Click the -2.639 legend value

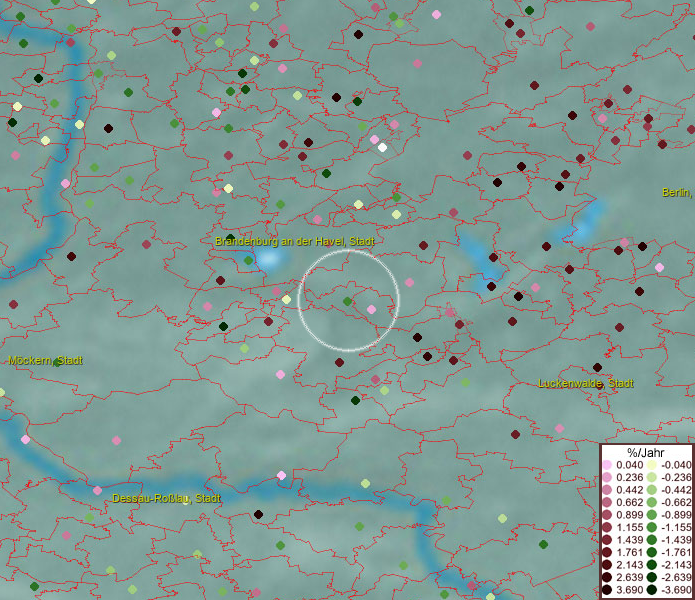click(676, 577)
